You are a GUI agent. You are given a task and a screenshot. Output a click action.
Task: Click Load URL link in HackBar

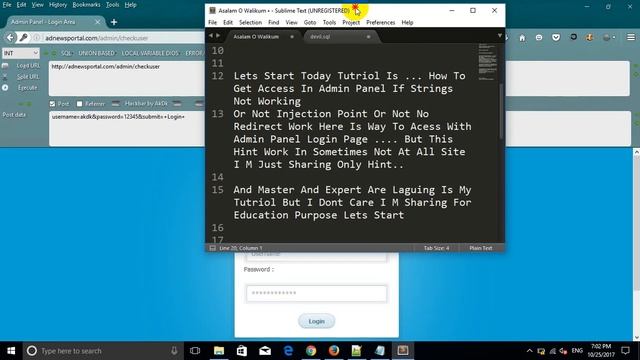pos(28,65)
